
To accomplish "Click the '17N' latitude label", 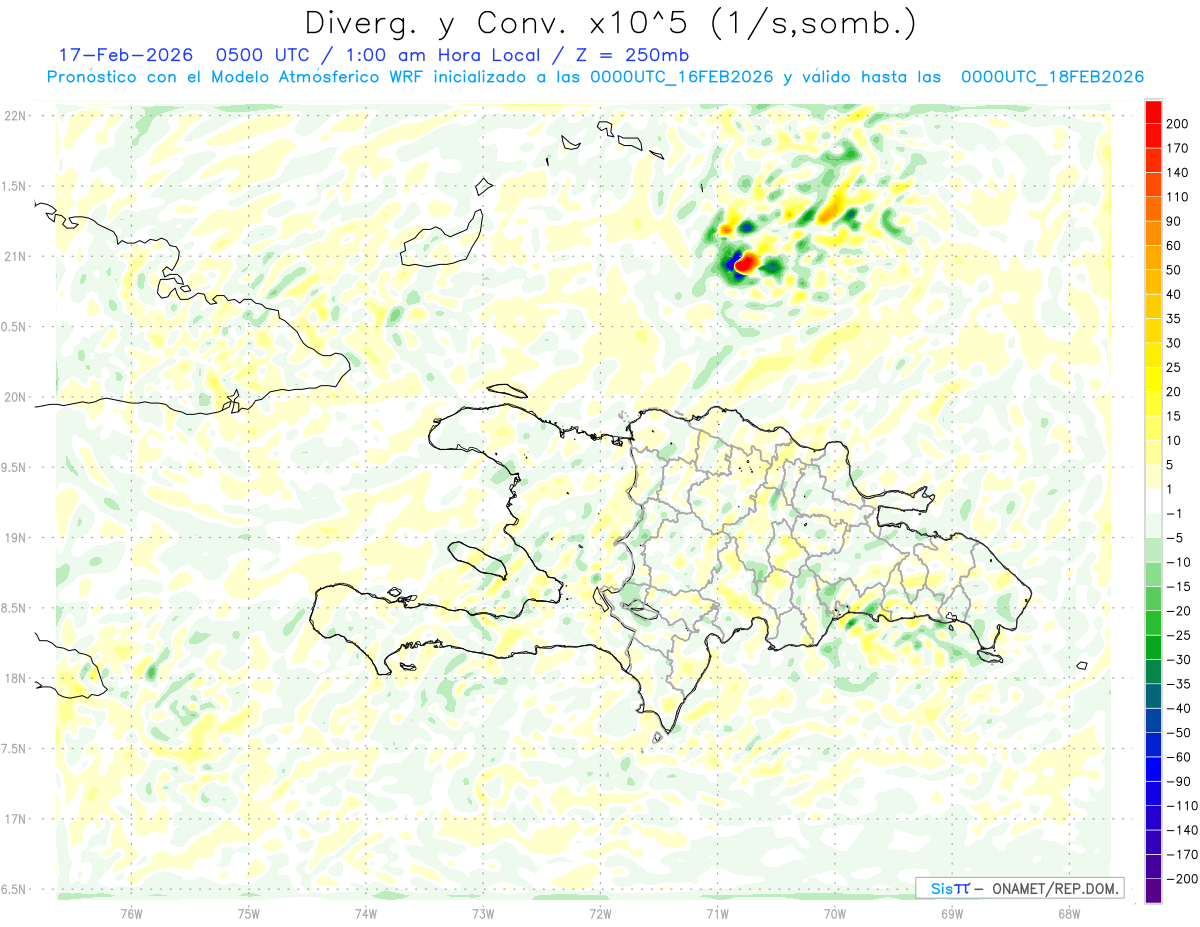I will click(x=15, y=819).
